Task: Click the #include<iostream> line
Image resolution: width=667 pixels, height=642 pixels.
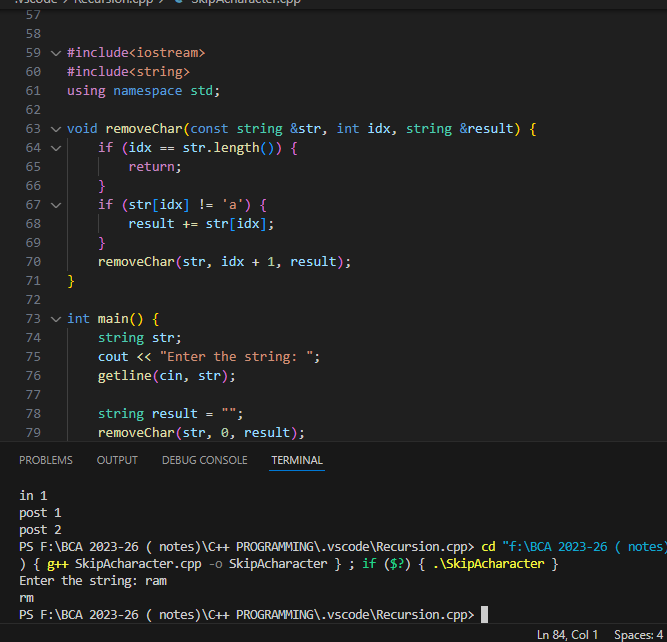Action: 136,53
